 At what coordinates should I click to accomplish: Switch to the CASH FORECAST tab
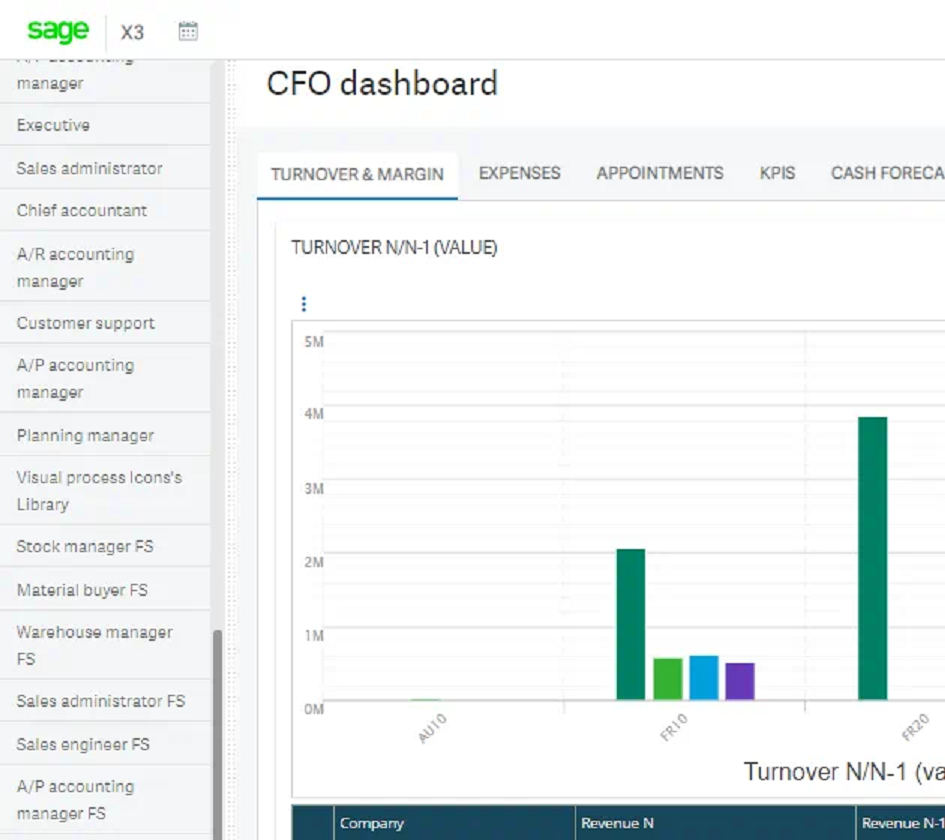tap(886, 172)
